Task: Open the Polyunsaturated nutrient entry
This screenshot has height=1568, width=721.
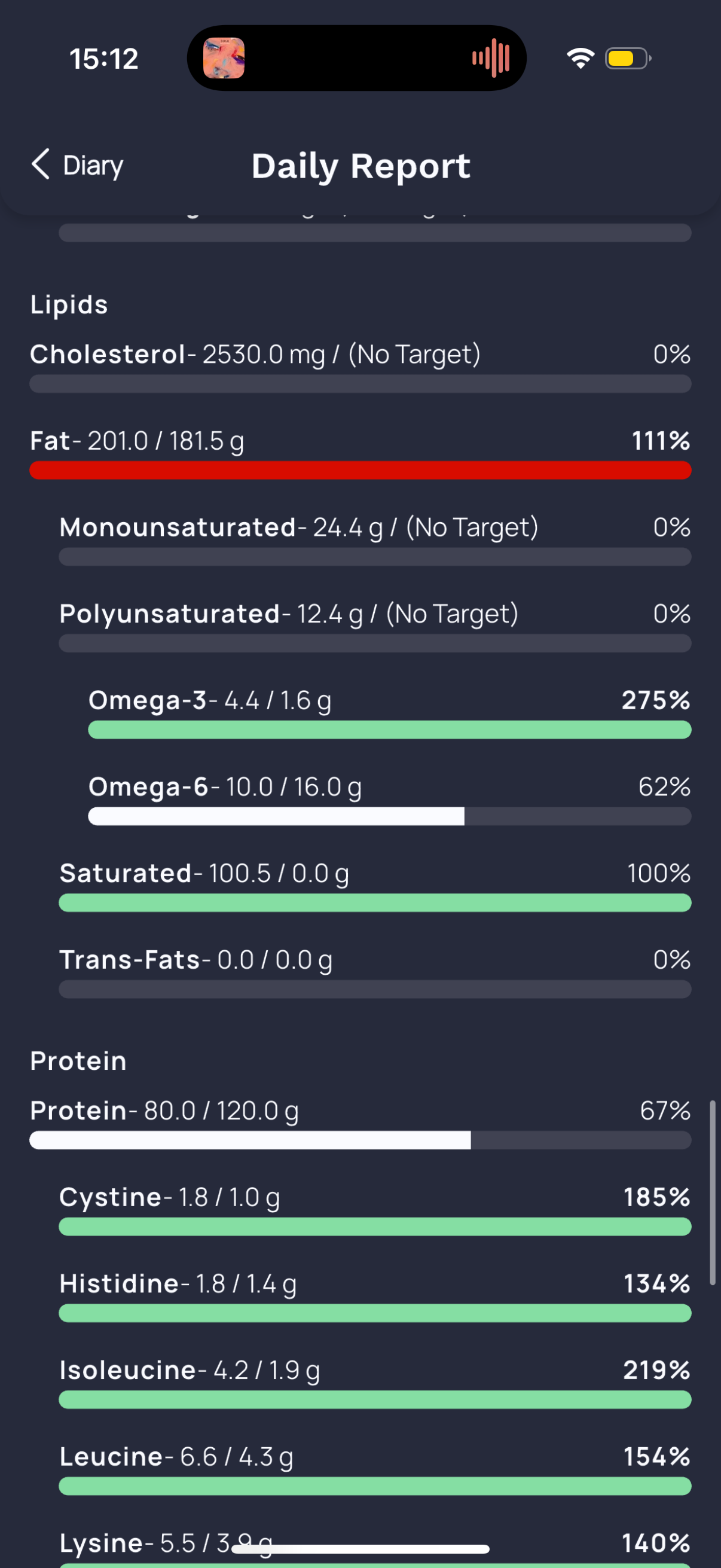Action: point(375,626)
